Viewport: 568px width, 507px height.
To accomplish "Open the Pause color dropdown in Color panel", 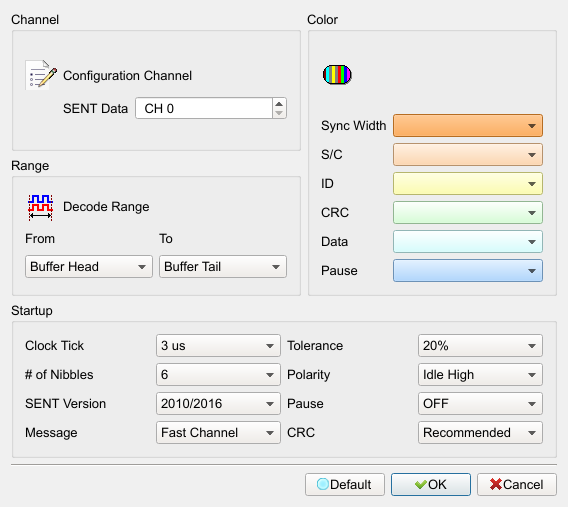I will pyautogui.click(x=468, y=271).
